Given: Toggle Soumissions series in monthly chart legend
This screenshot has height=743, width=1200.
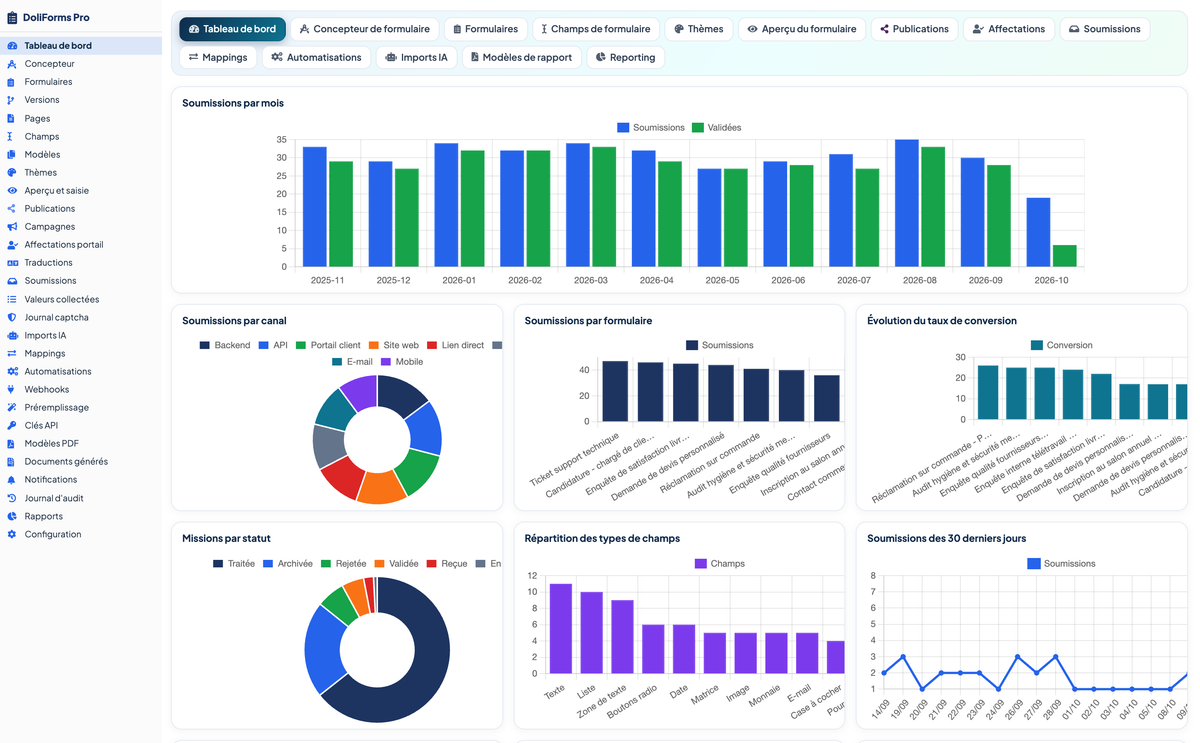Looking at the screenshot, I should (x=651, y=128).
